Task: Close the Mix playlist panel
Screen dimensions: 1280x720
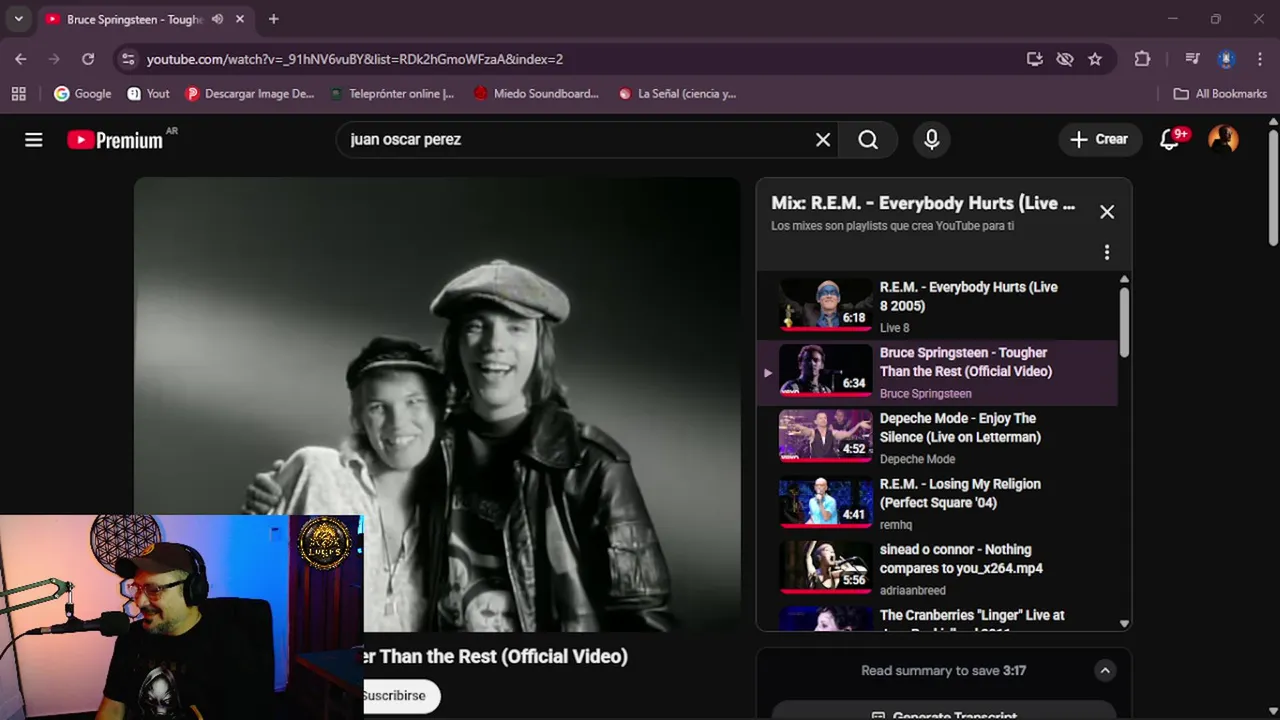Action: 1107,212
